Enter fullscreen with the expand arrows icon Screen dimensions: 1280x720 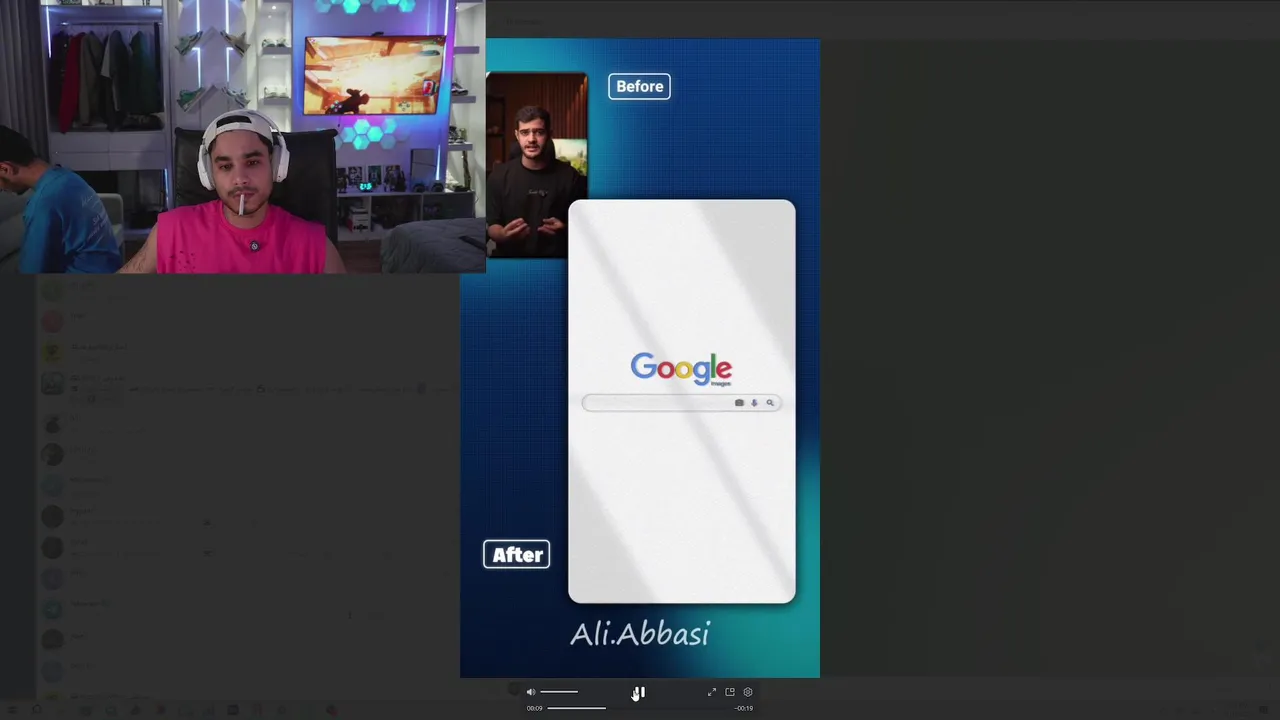point(712,692)
